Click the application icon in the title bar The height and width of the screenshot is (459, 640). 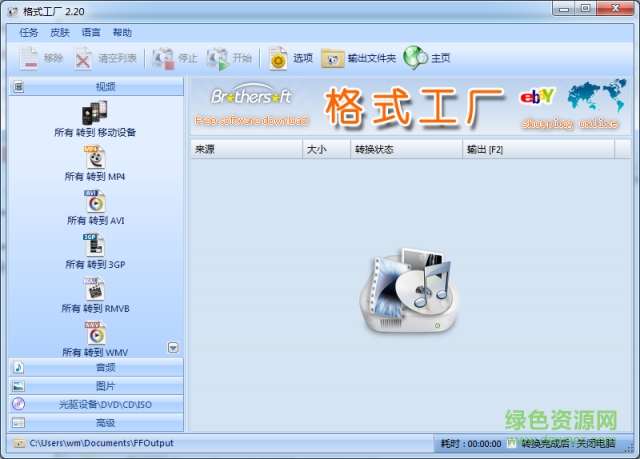tap(13, 11)
